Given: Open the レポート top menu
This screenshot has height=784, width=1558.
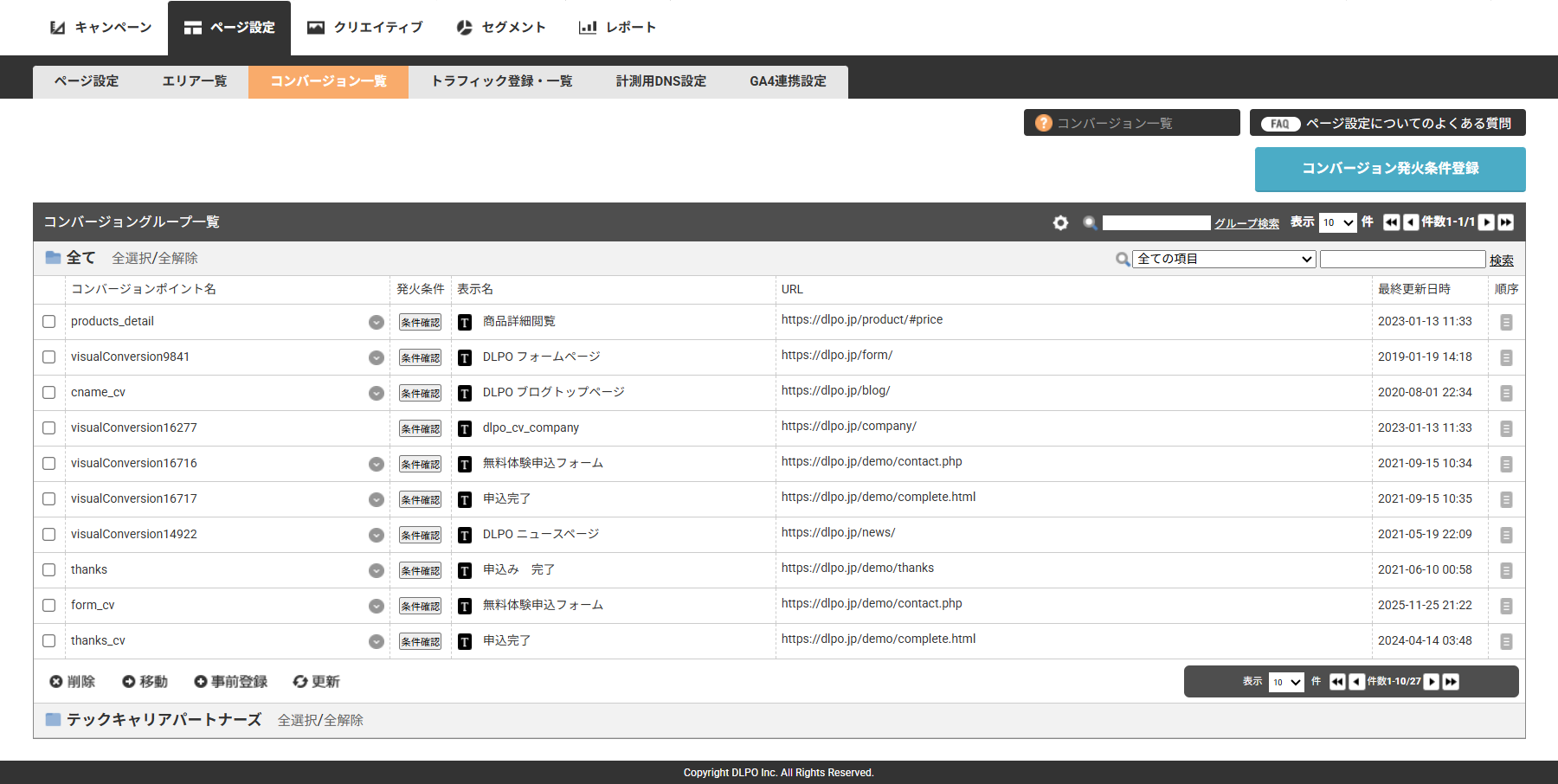Looking at the screenshot, I should 617,28.
